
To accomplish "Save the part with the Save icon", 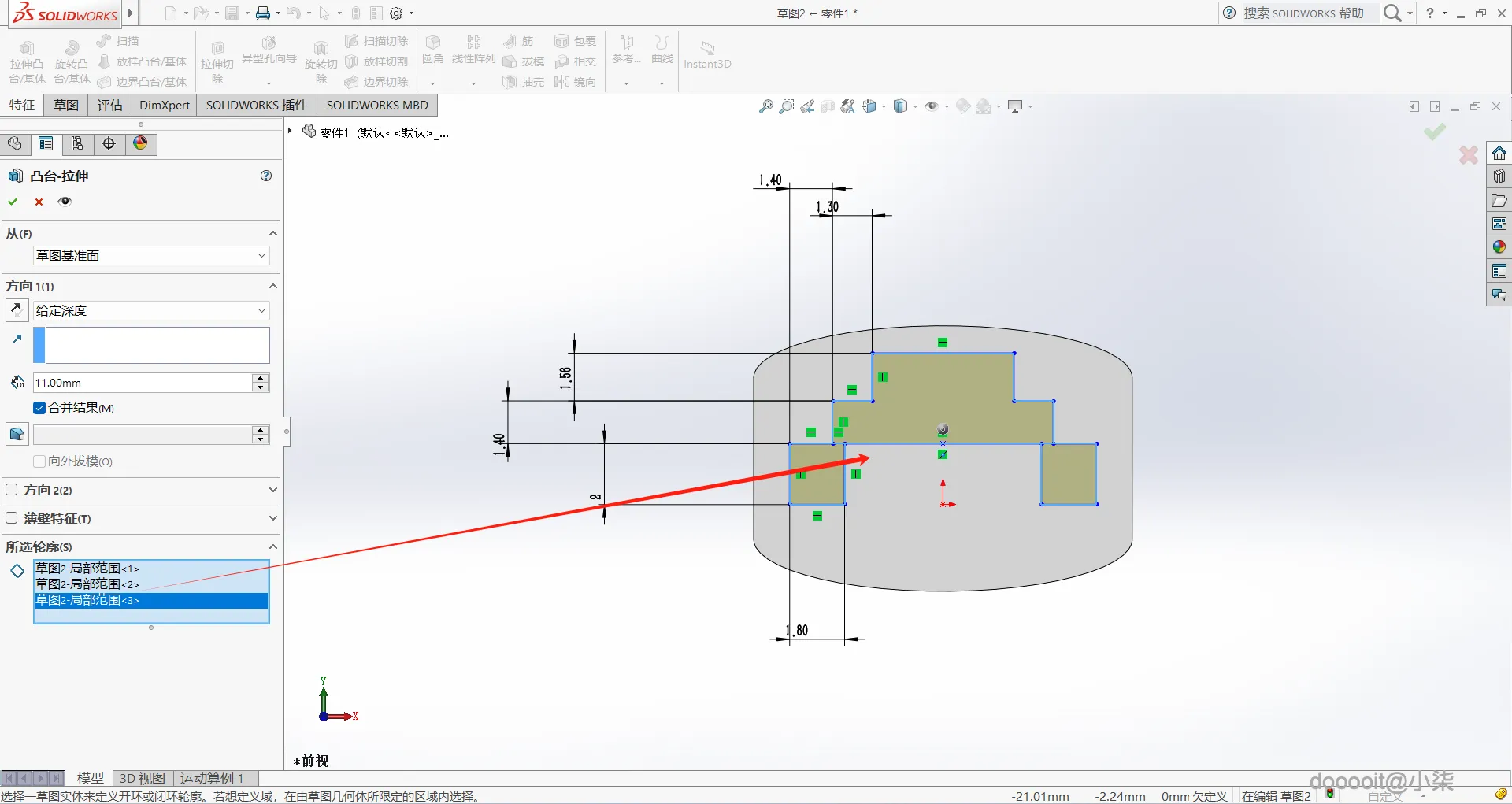I will point(232,13).
